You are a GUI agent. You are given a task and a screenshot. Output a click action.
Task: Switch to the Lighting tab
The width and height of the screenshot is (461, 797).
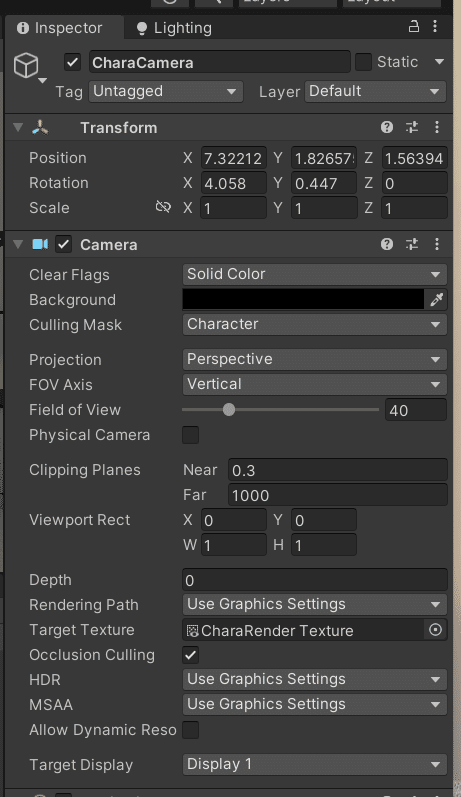point(174,28)
